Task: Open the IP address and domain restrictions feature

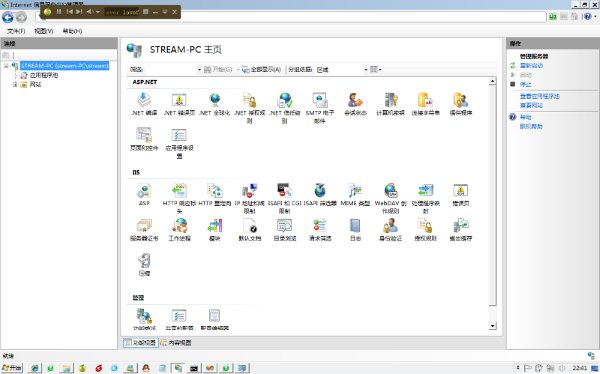Action: pyautogui.click(x=249, y=198)
